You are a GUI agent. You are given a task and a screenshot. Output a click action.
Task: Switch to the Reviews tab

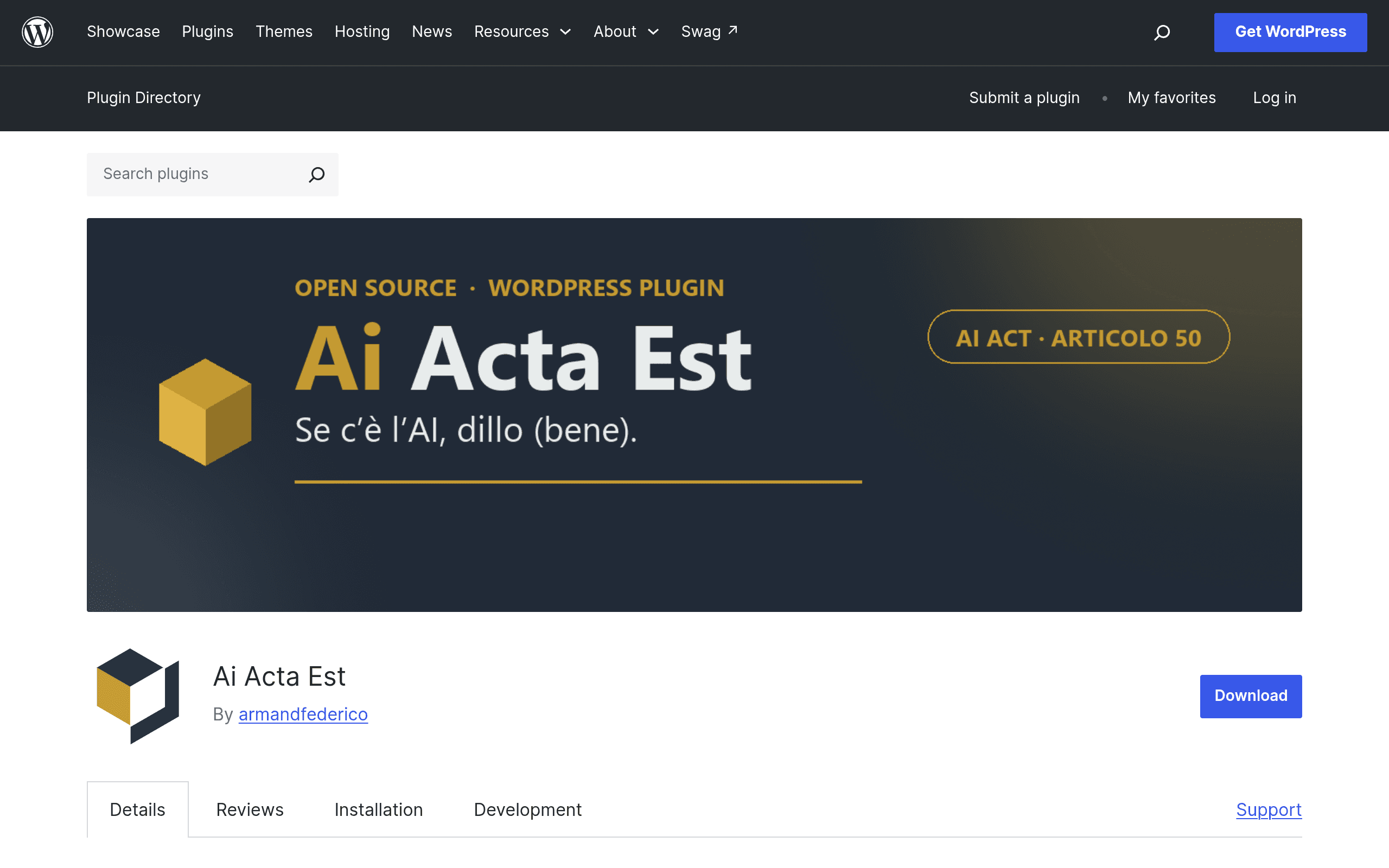click(250, 809)
